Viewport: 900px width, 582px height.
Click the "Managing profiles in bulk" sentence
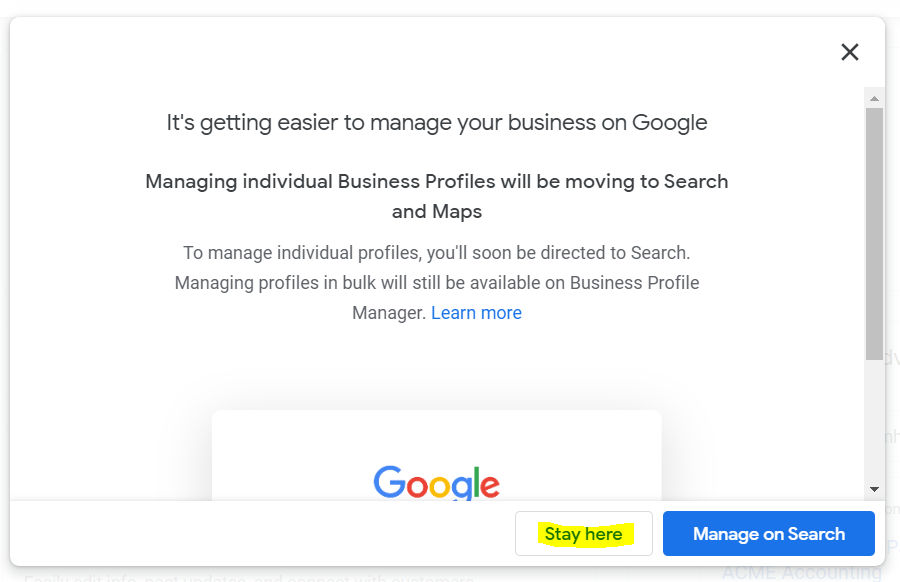[x=437, y=283]
